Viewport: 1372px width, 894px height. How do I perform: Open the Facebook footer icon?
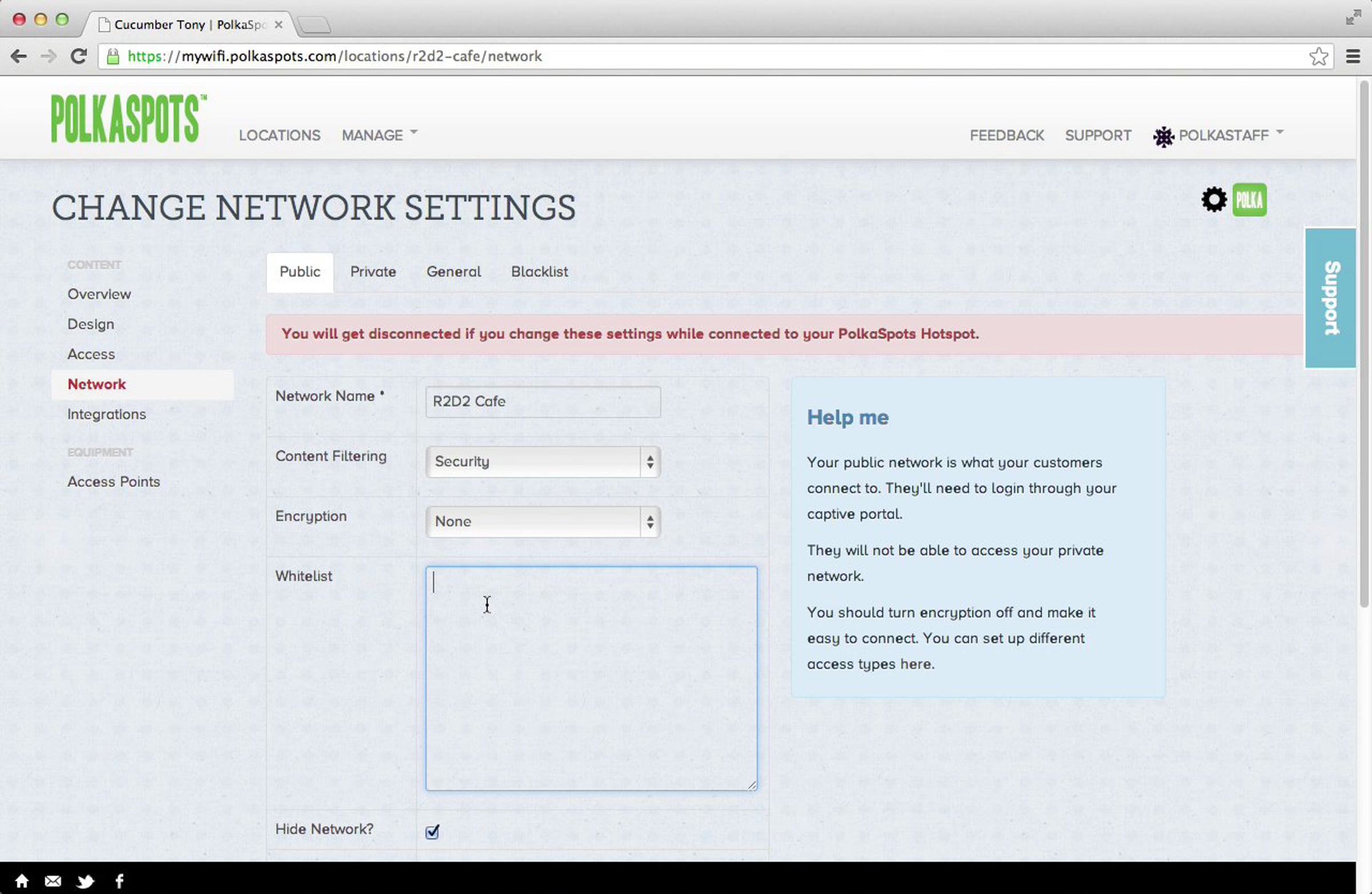pyautogui.click(x=119, y=881)
